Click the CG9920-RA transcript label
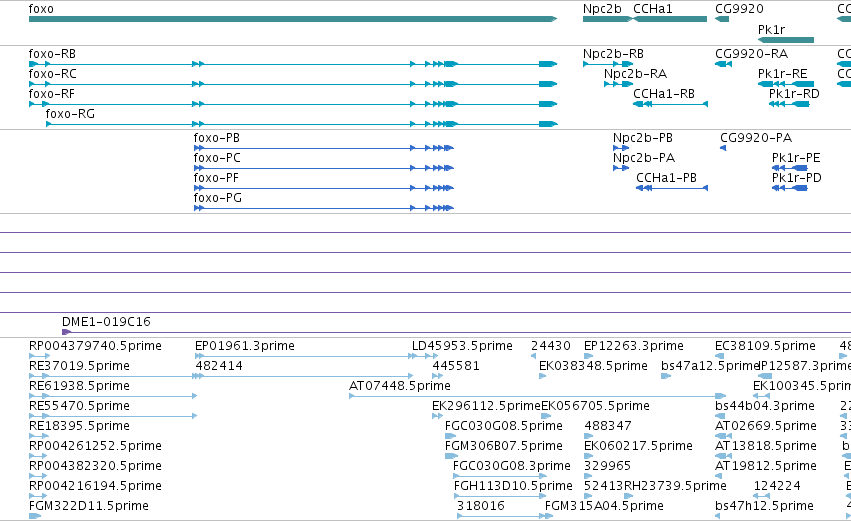This screenshot has width=851, height=521. click(x=752, y=54)
